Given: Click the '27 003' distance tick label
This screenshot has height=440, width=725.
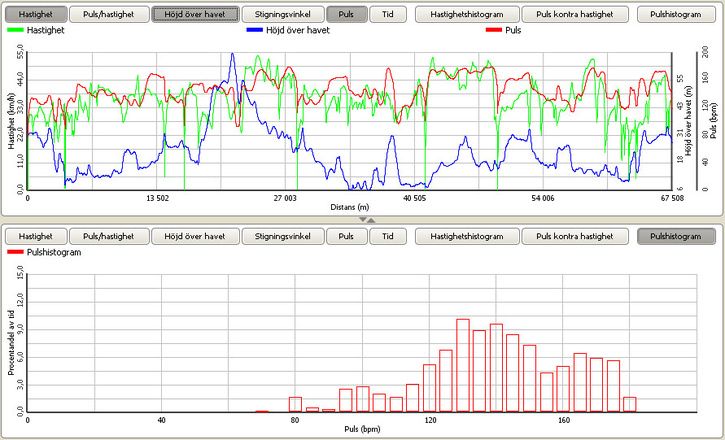Looking at the screenshot, I should point(285,198).
